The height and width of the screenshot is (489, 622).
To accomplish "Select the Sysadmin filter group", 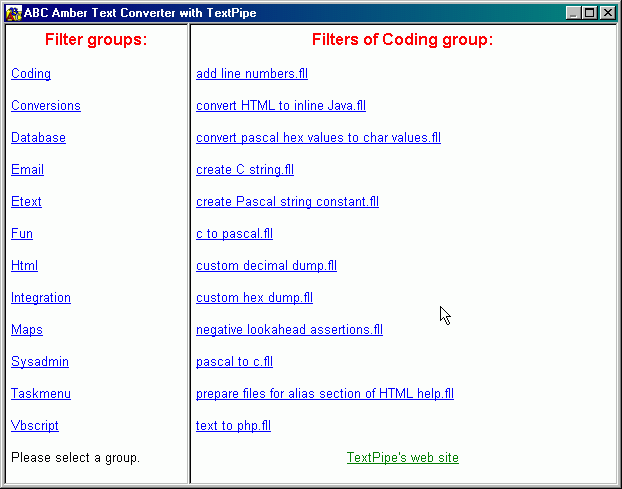I will coord(40,362).
